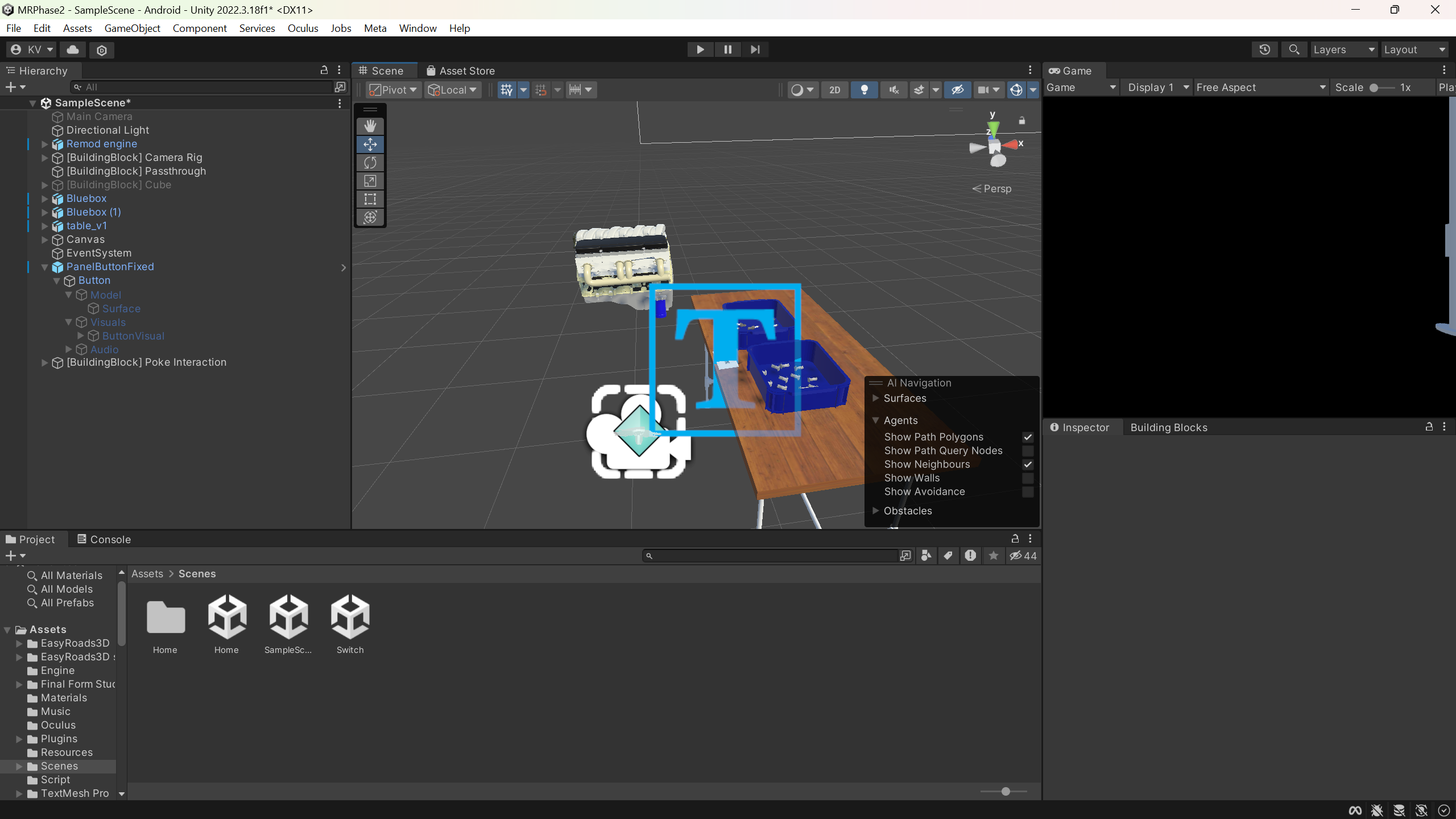
Task: Toggle scene lighting bulb icon
Action: 864,90
